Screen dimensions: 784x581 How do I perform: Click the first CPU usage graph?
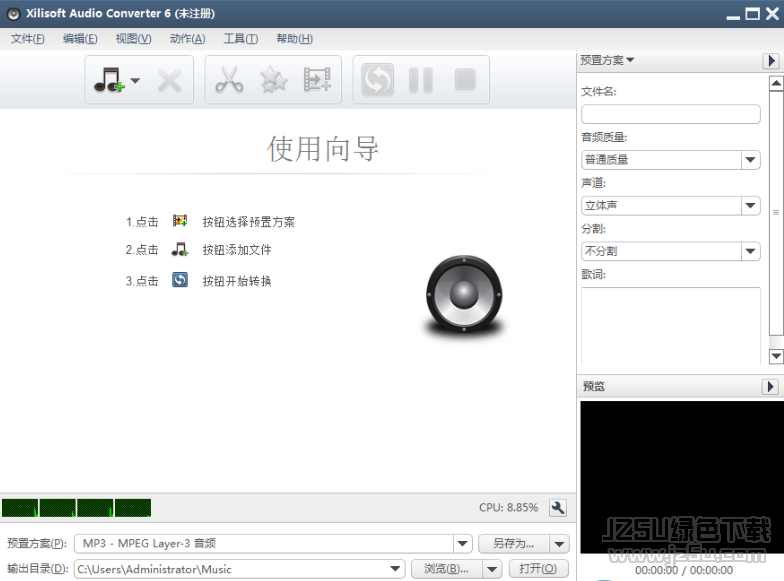pyautogui.click(x=20, y=508)
